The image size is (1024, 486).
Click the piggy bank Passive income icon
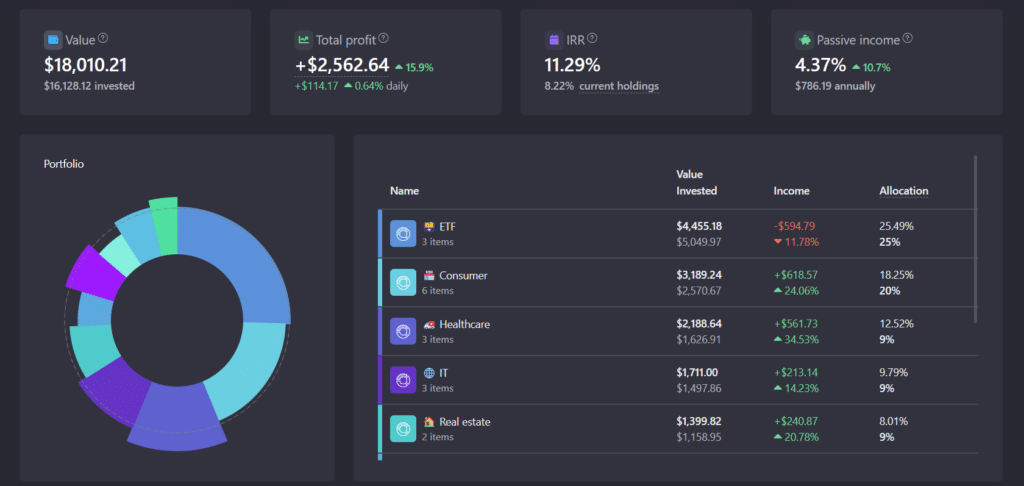pos(805,40)
